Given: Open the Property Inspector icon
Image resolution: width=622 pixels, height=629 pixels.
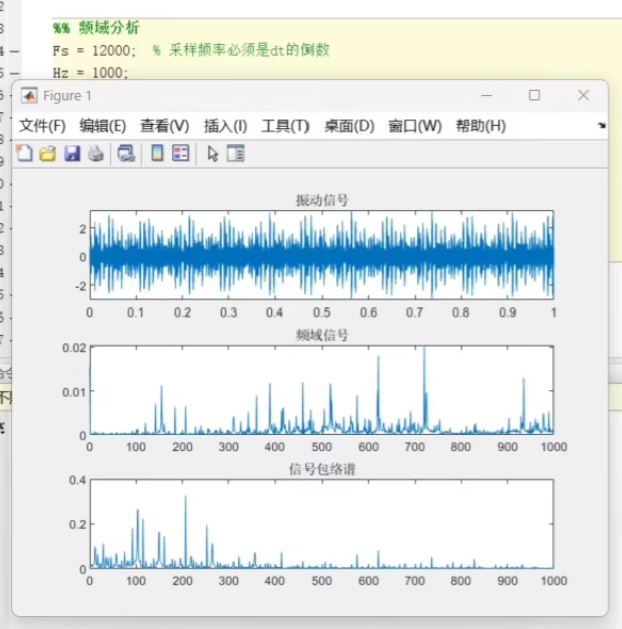Looking at the screenshot, I should coord(235,153).
